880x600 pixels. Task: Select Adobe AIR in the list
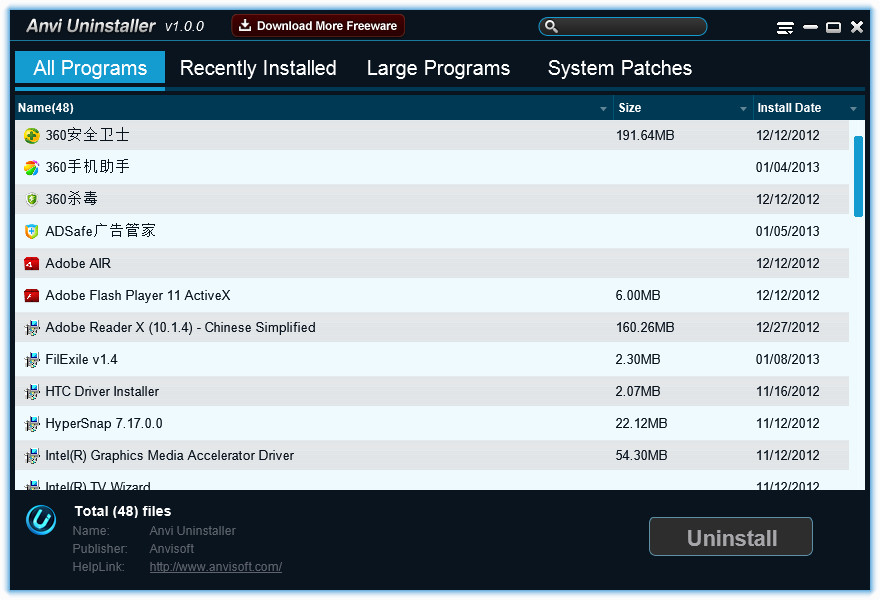(78, 263)
